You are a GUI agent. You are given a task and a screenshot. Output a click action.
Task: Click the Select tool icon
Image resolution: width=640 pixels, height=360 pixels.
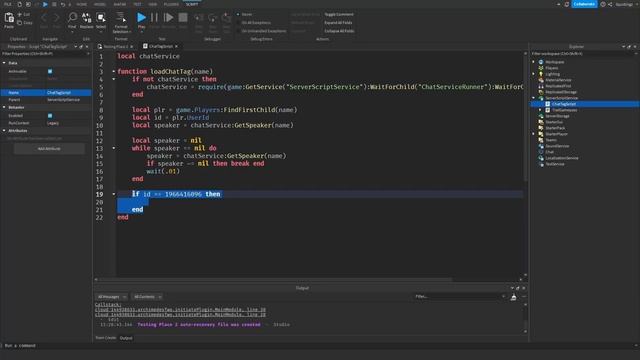pos(101,17)
